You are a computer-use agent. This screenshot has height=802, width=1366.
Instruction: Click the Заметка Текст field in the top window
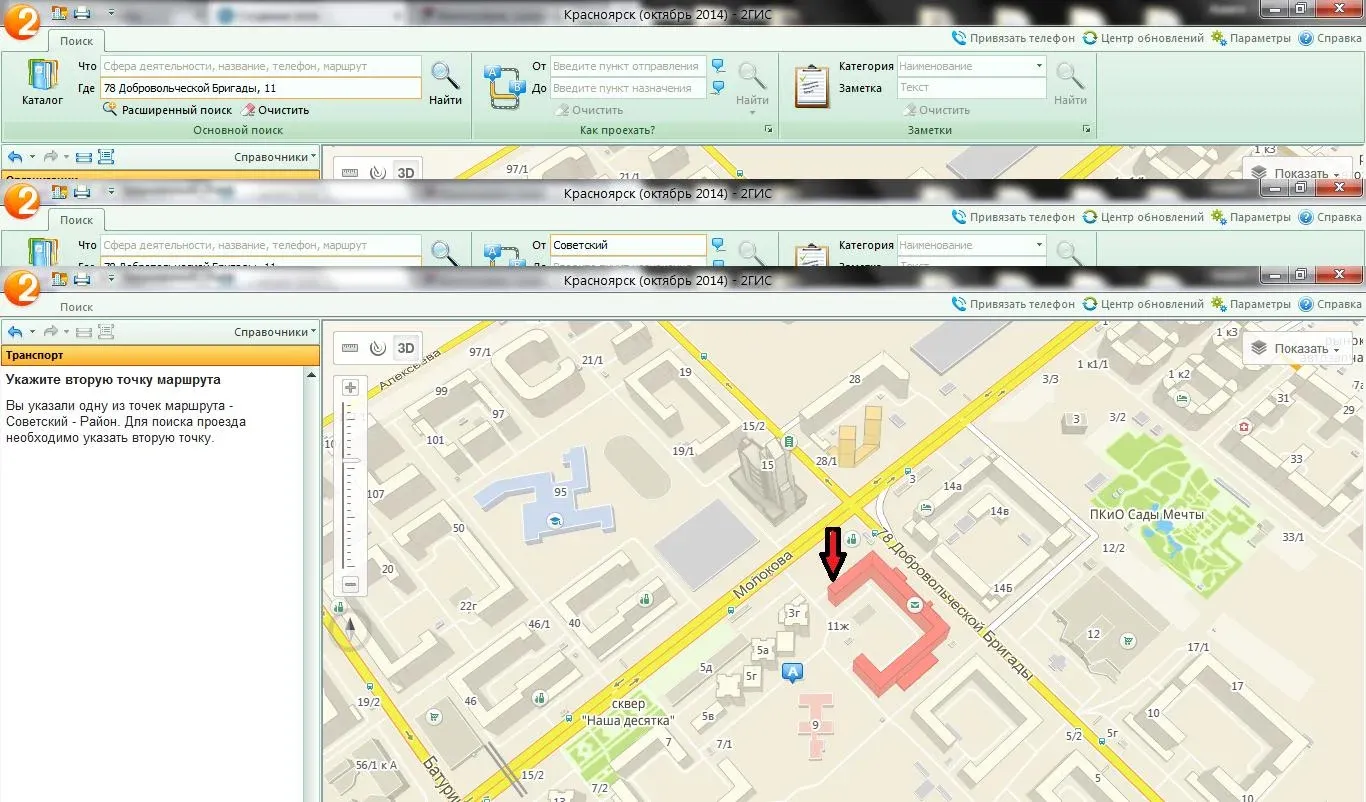point(971,88)
